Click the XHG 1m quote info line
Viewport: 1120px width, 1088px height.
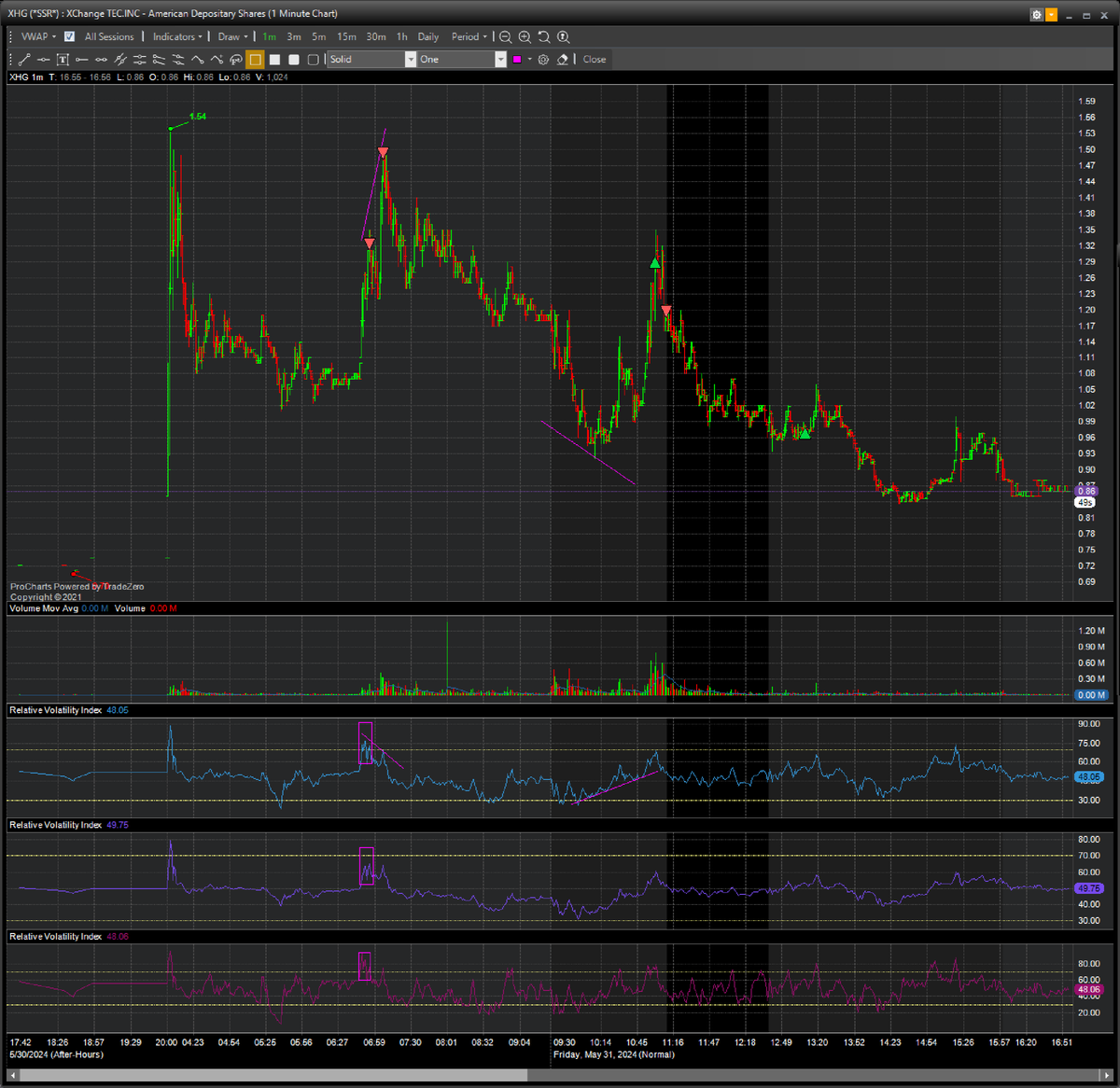click(148, 77)
